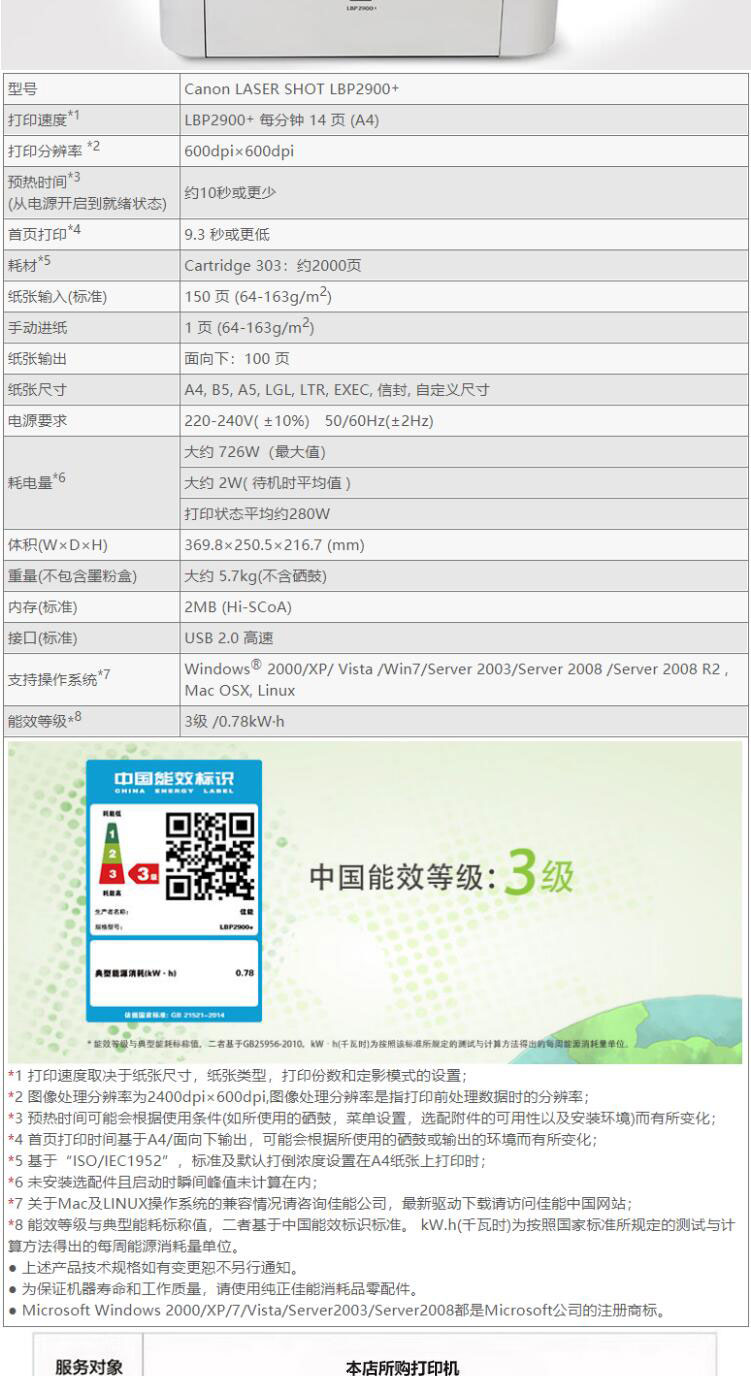The height and width of the screenshot is (1376, 751).
Task: Click '2MB (Hi-SCoA)' memory value
Action: point(237,607)
